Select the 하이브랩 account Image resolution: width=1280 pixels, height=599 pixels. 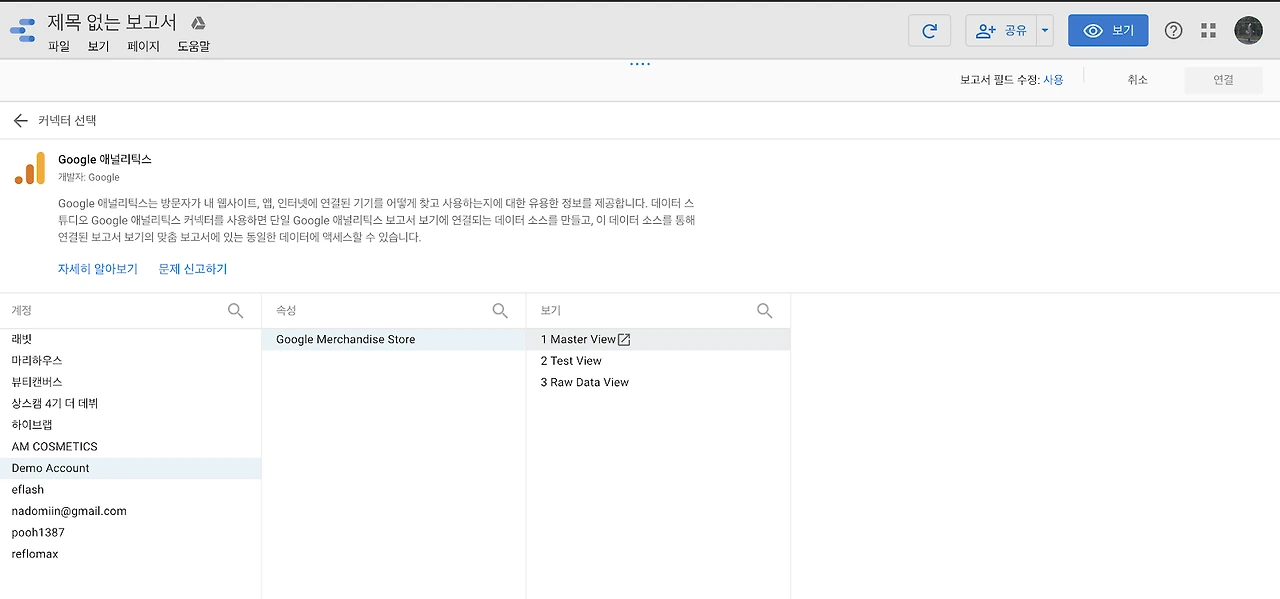pyautogui.click(x=130, y=425)
